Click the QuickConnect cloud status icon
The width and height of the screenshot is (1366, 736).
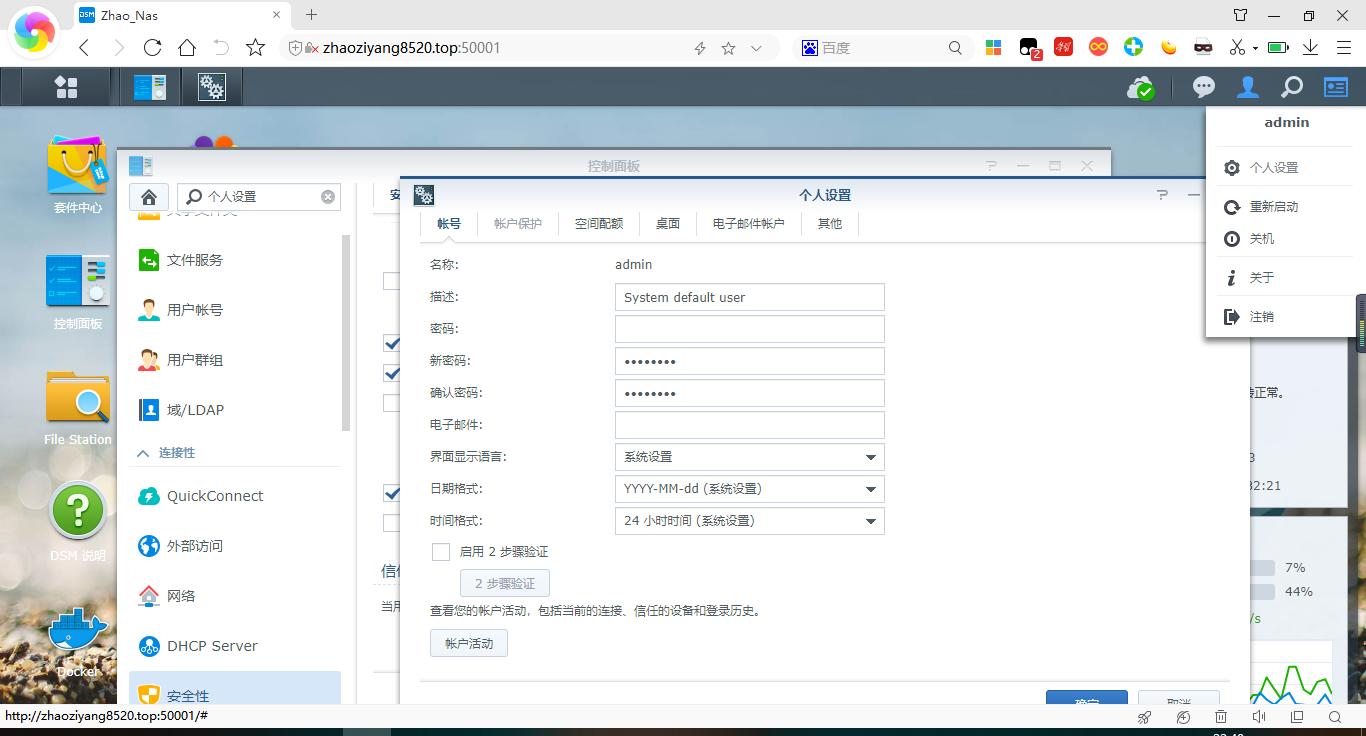click(1141, 87)
